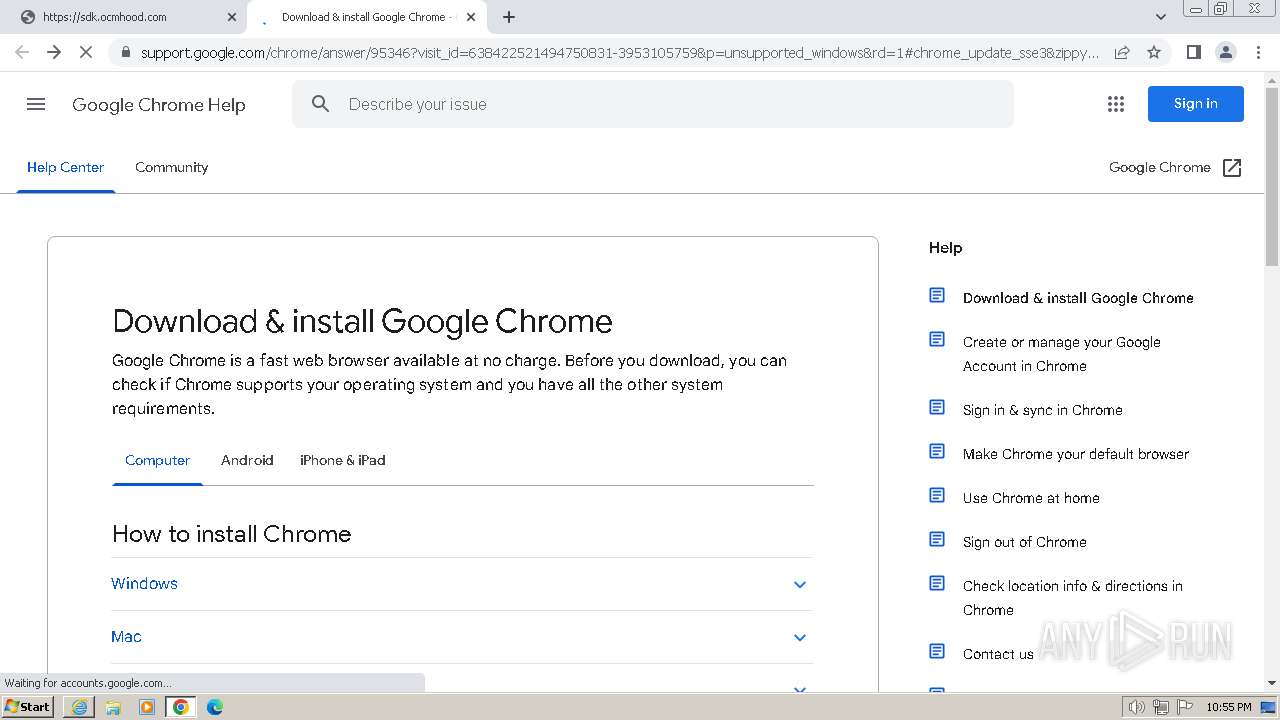The image size is (1280, 720).
Task: Open Sign in & sync in Chrome
Action: pos(1043,410)
